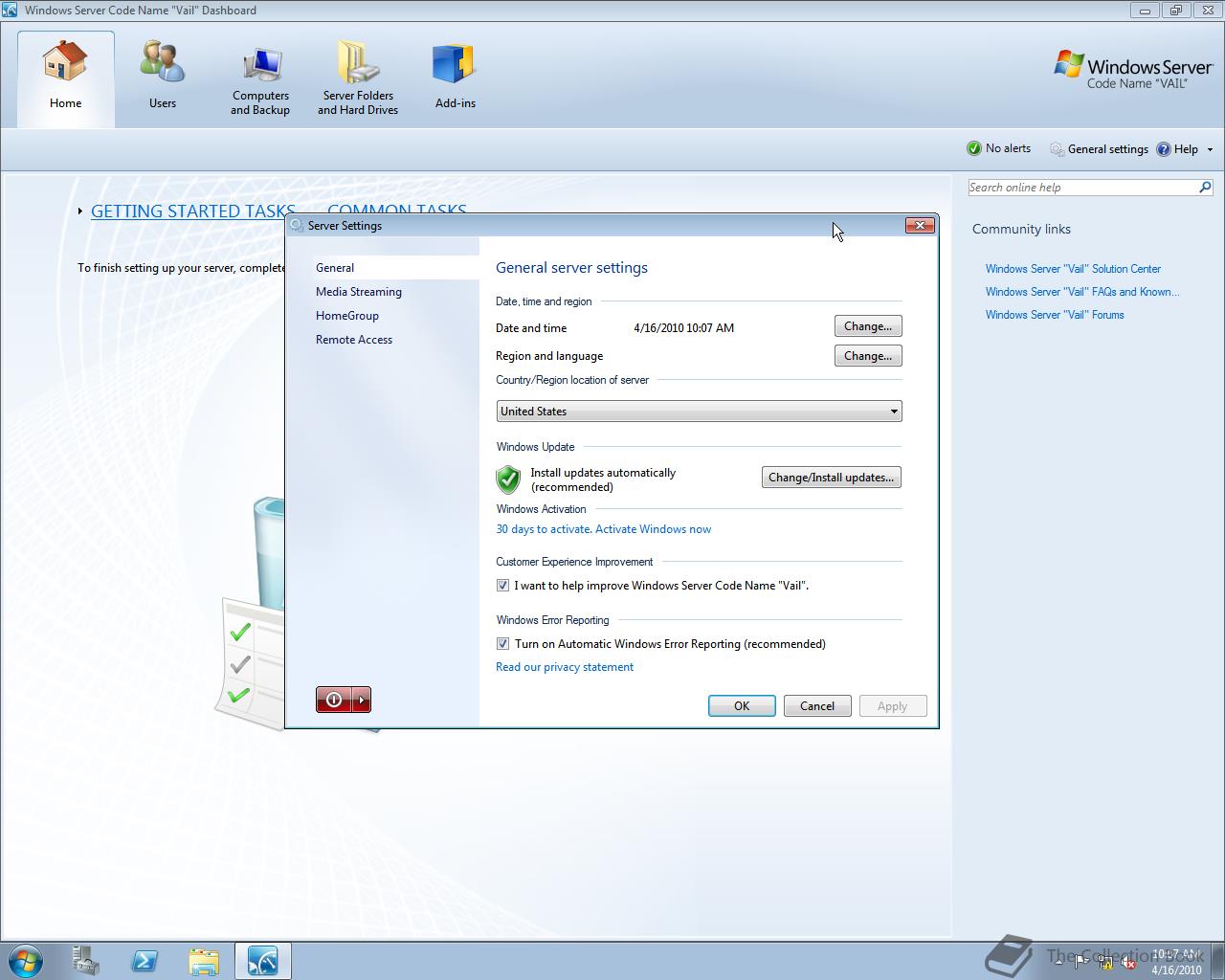Click Change button for Date and time
Screen dimensions: 1225x980
pos(868,326)
